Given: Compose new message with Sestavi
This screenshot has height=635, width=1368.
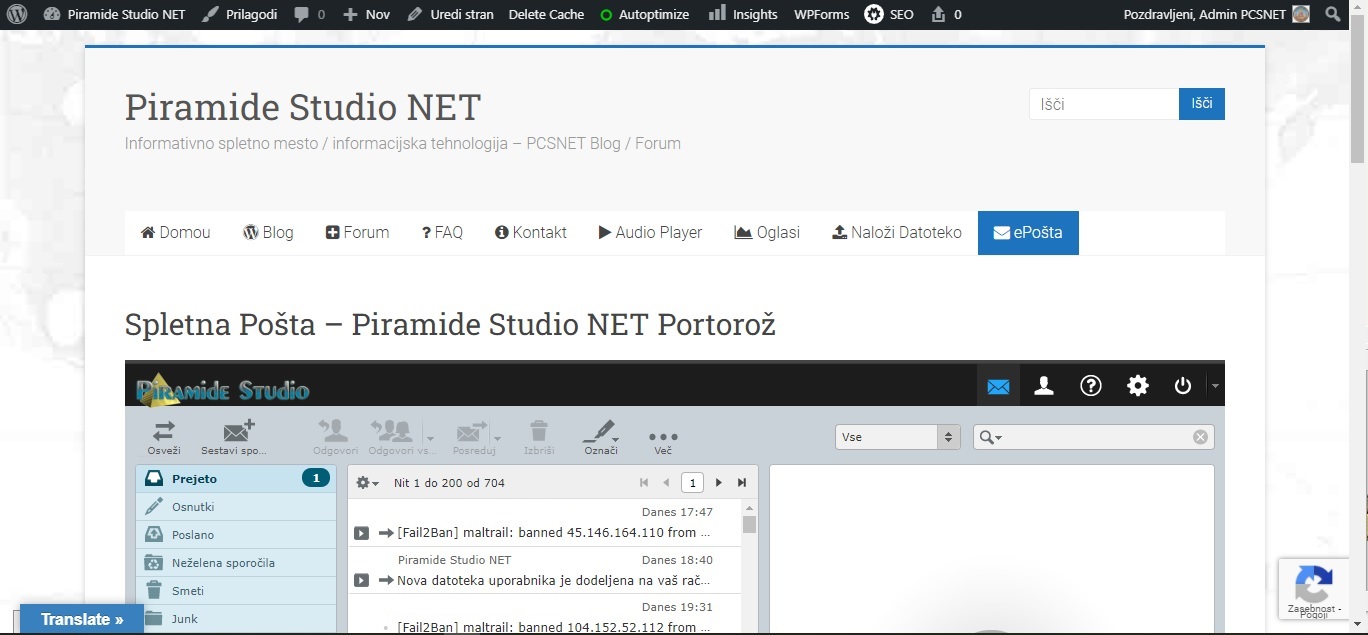Looking at the screenshot, I should (235, 437).
